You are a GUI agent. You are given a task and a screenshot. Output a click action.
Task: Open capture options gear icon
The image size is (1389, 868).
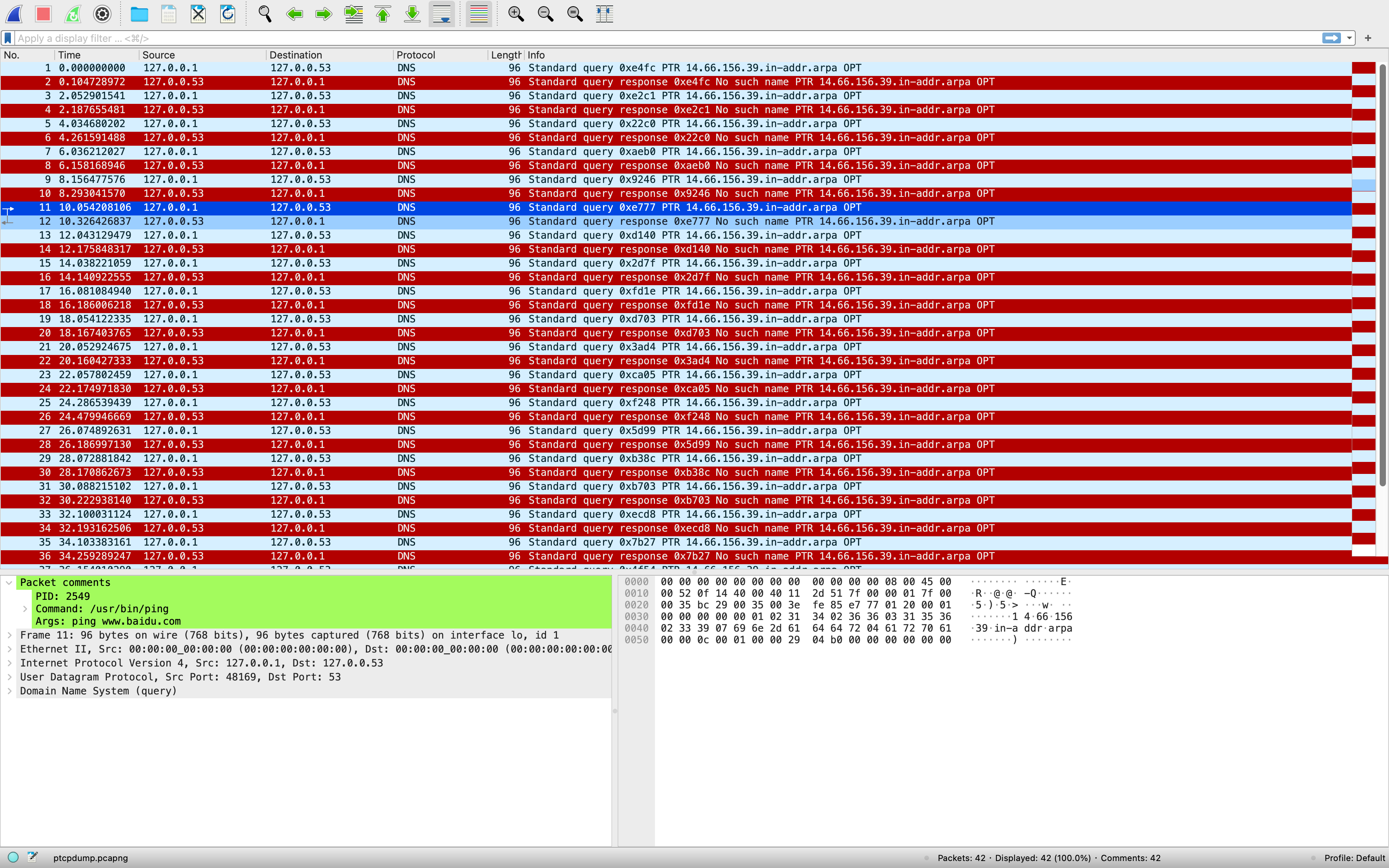pyautogui.click(x=102, y=14)
